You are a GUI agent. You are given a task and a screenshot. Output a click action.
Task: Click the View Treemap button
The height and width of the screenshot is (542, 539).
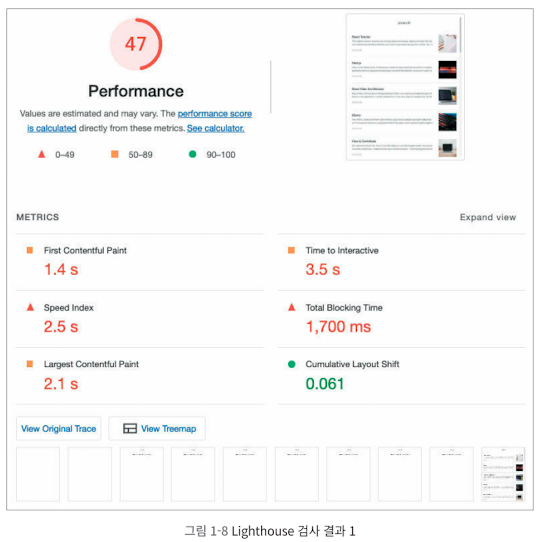pyautogui.click(x=157, y=429)
